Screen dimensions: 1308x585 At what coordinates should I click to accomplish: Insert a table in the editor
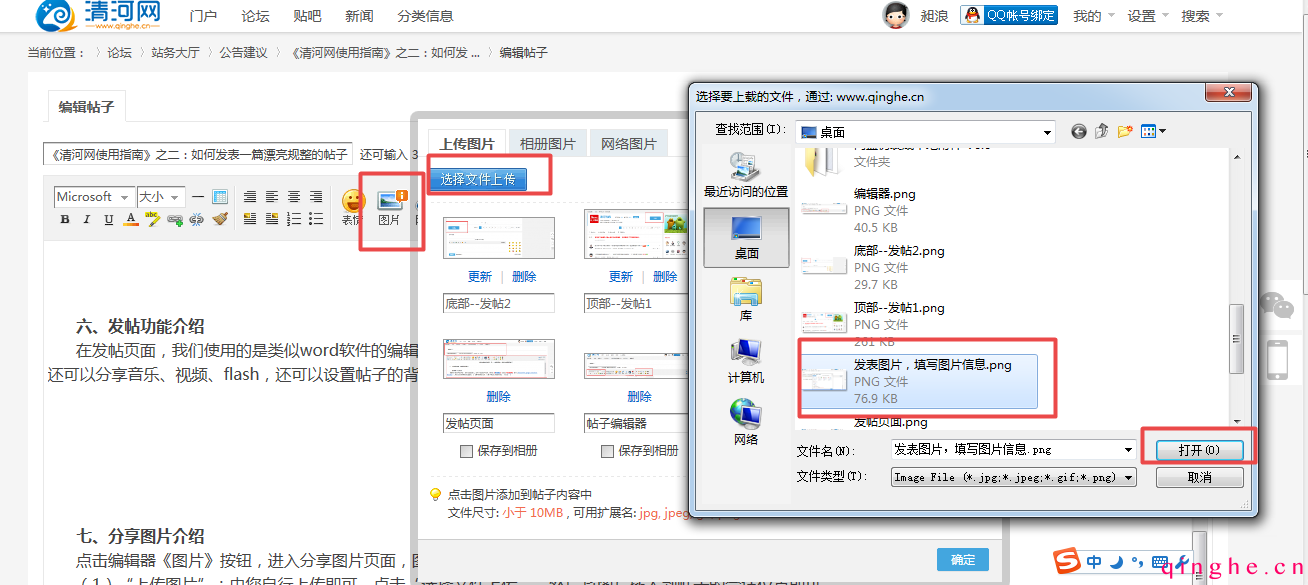click(220, 197)
